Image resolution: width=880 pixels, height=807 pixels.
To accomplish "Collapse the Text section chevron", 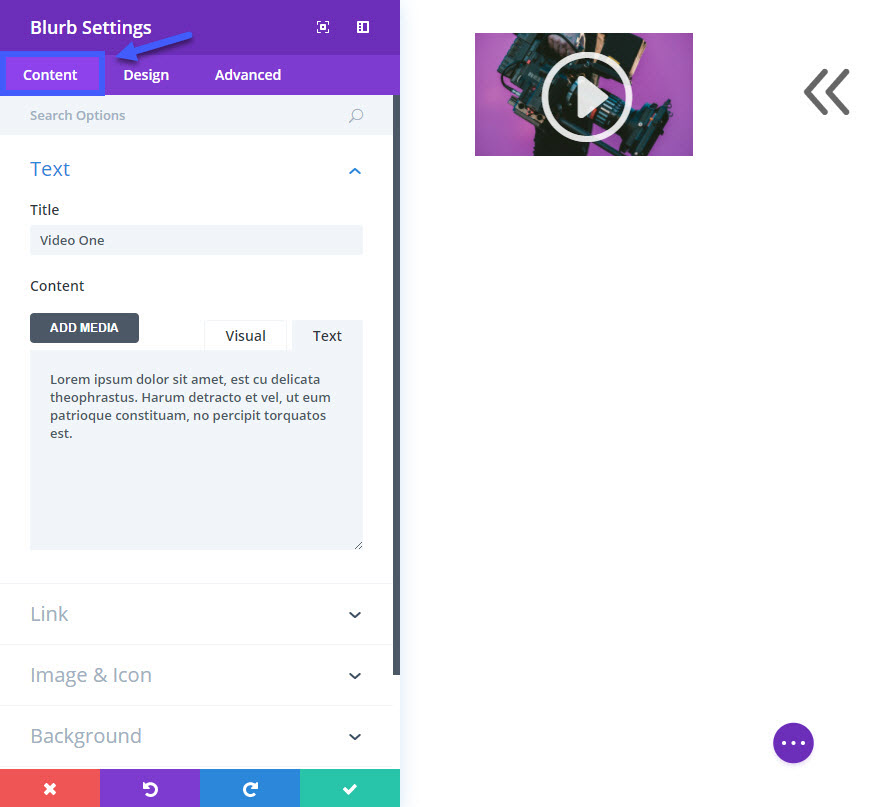I will tap(355, 171).
